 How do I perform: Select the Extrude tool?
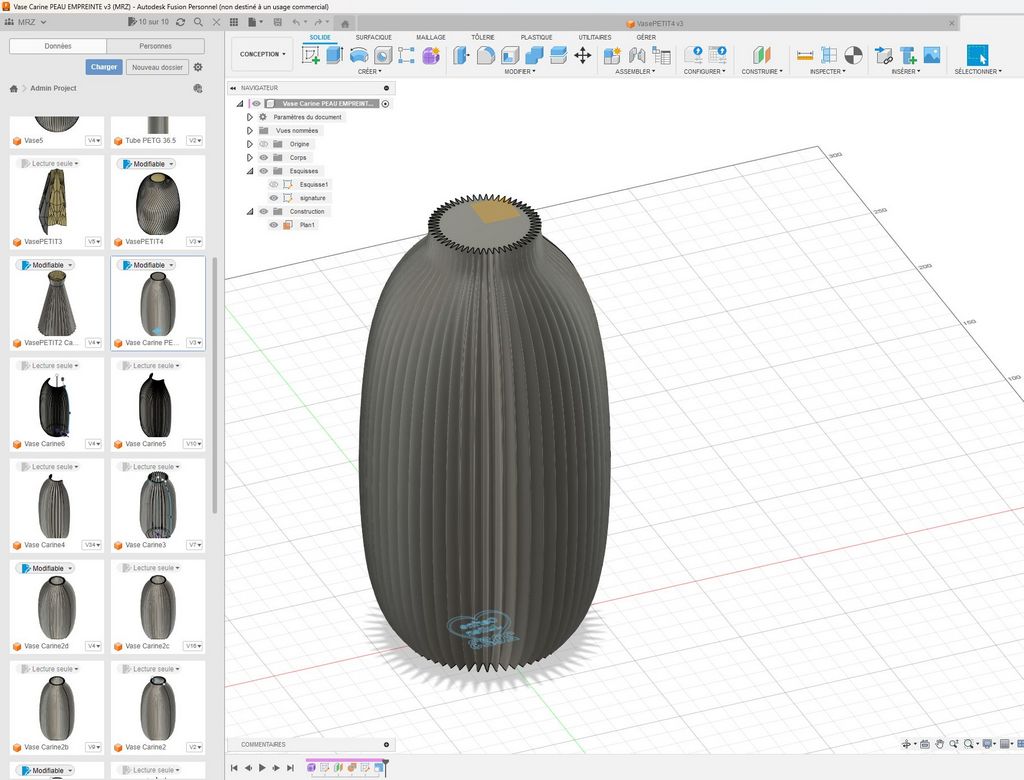(x=334, y=55)
